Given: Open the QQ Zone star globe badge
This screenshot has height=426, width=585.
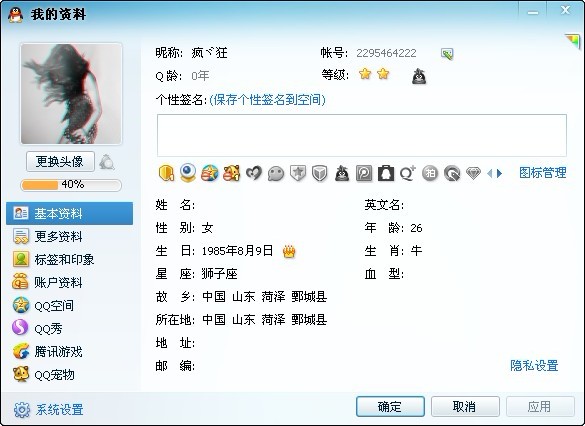Looking at the screenshot, I should tap(210, 173).
